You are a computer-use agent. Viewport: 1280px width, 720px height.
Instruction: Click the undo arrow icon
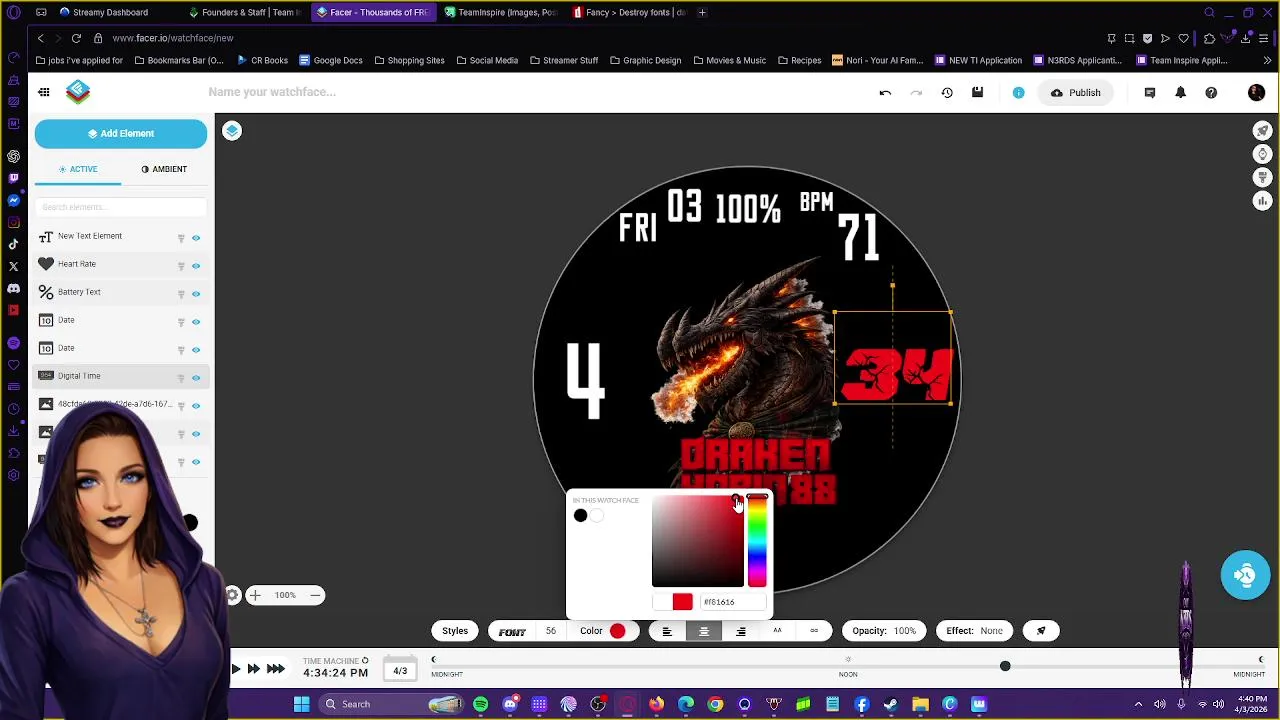(x=885, y=93)
